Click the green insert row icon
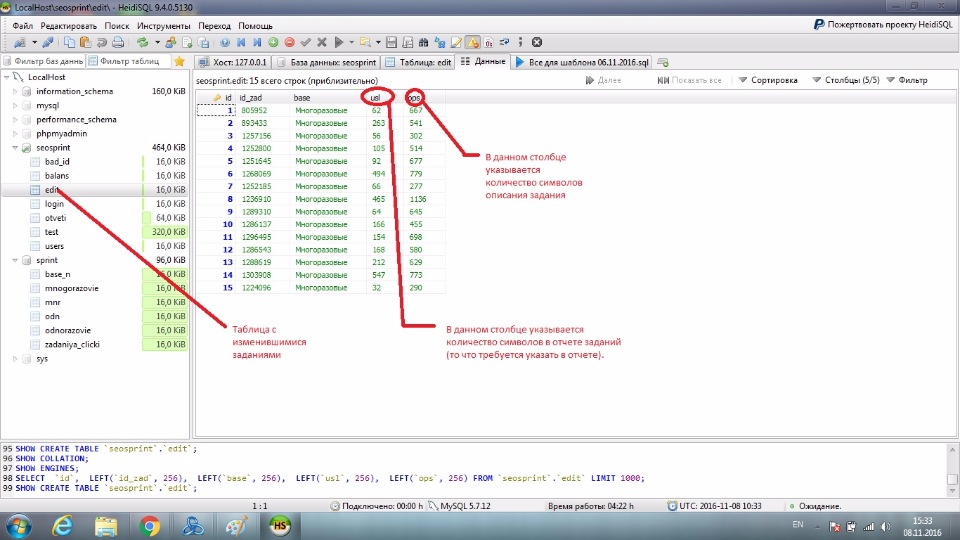 point(273,42)
